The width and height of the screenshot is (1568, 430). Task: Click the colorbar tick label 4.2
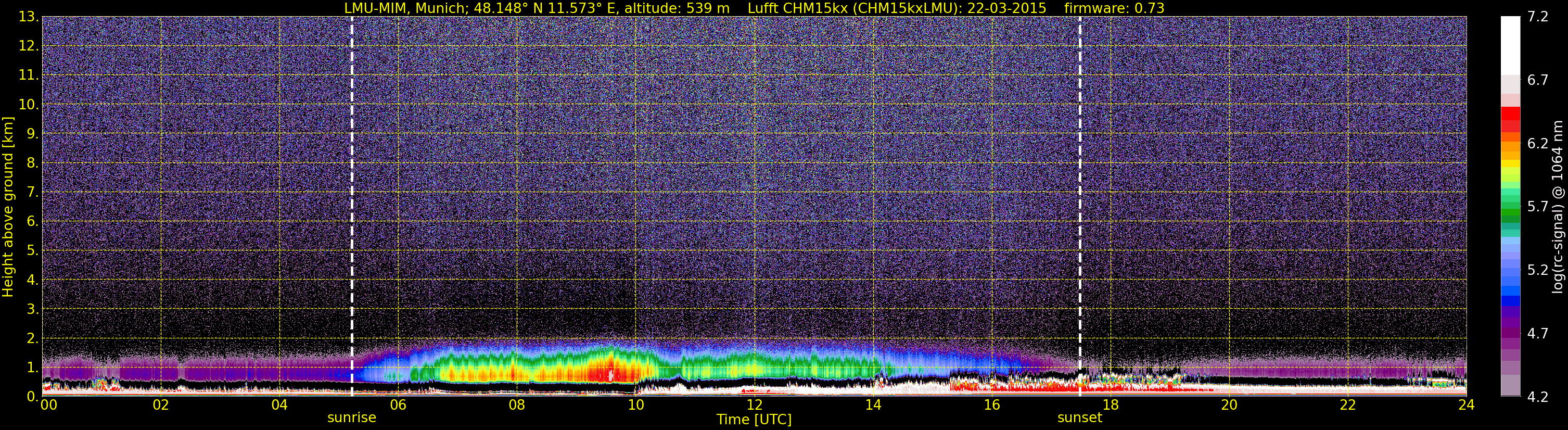point(1538,397)
